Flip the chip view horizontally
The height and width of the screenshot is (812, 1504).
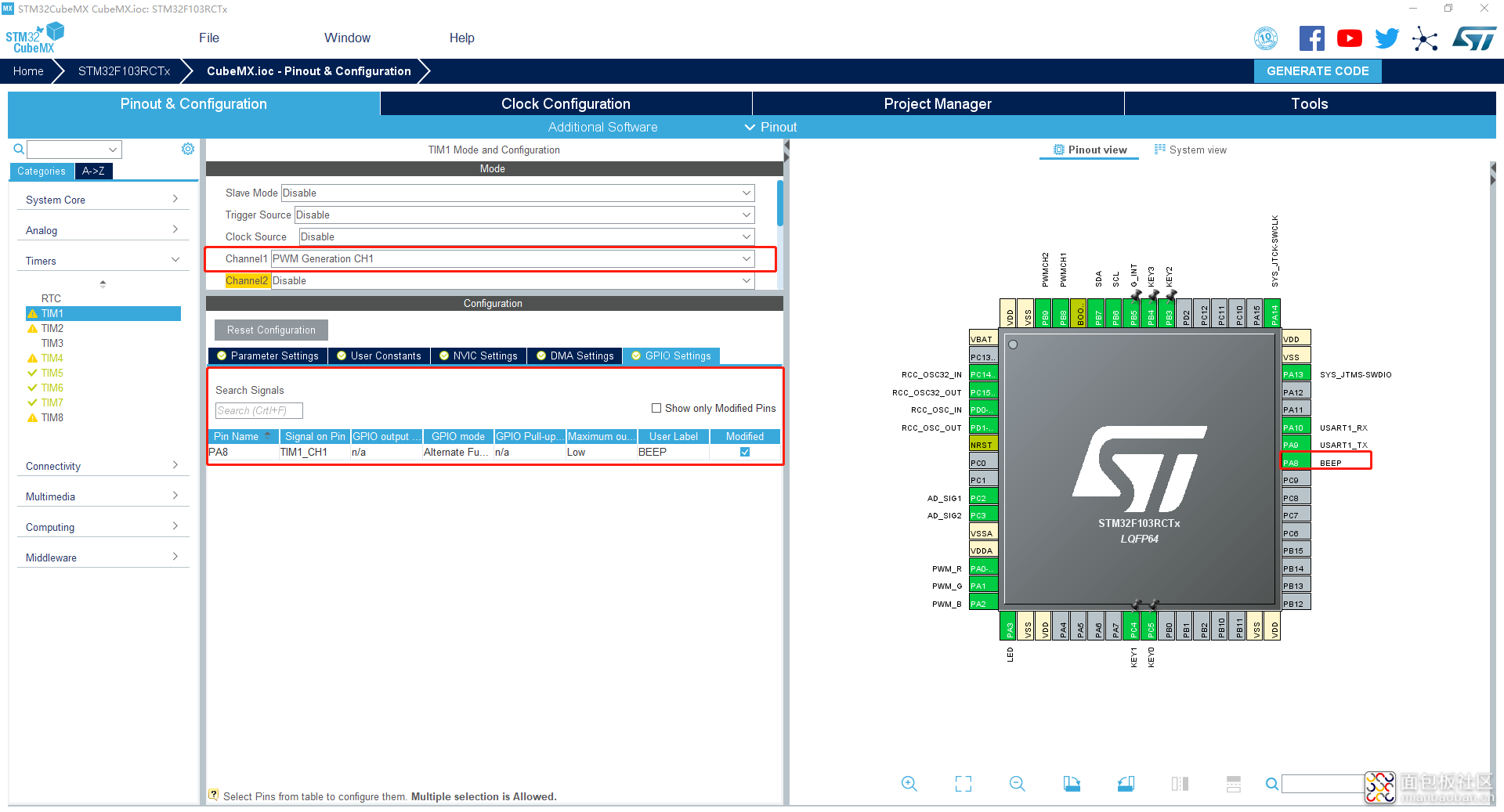click(1180, 784)
